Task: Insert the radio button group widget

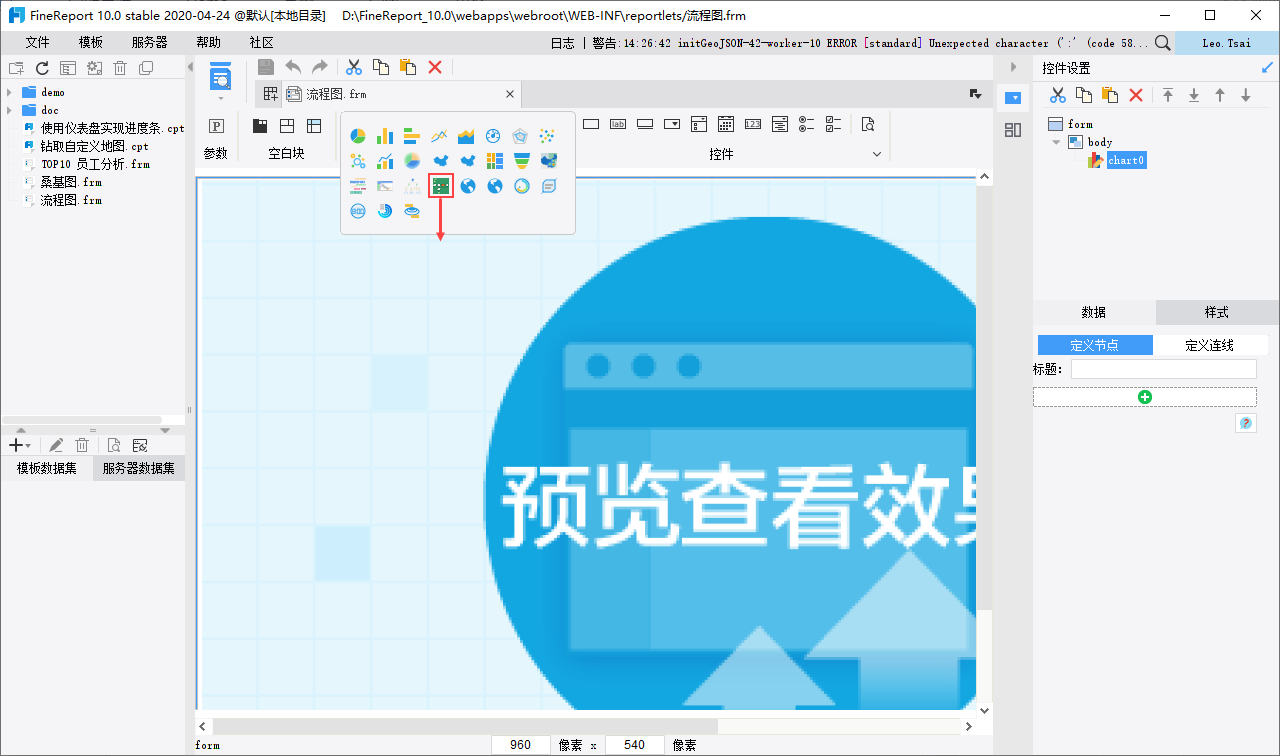Action: coord(807,125)
